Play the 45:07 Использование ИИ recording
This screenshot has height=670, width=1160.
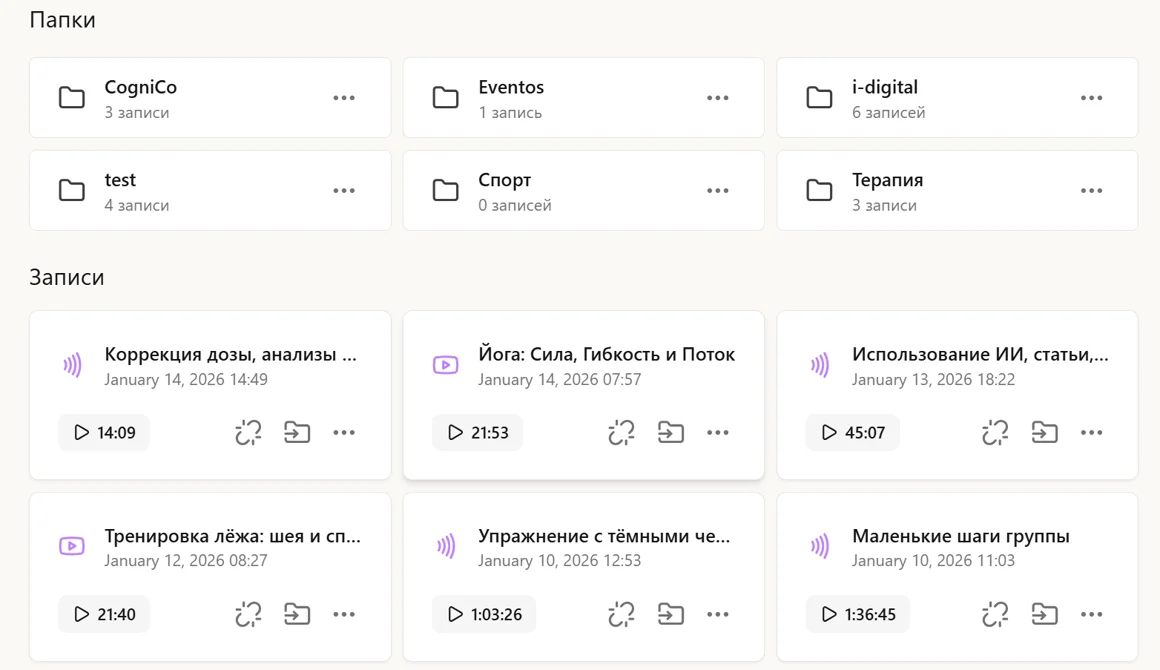pos(852,433)
